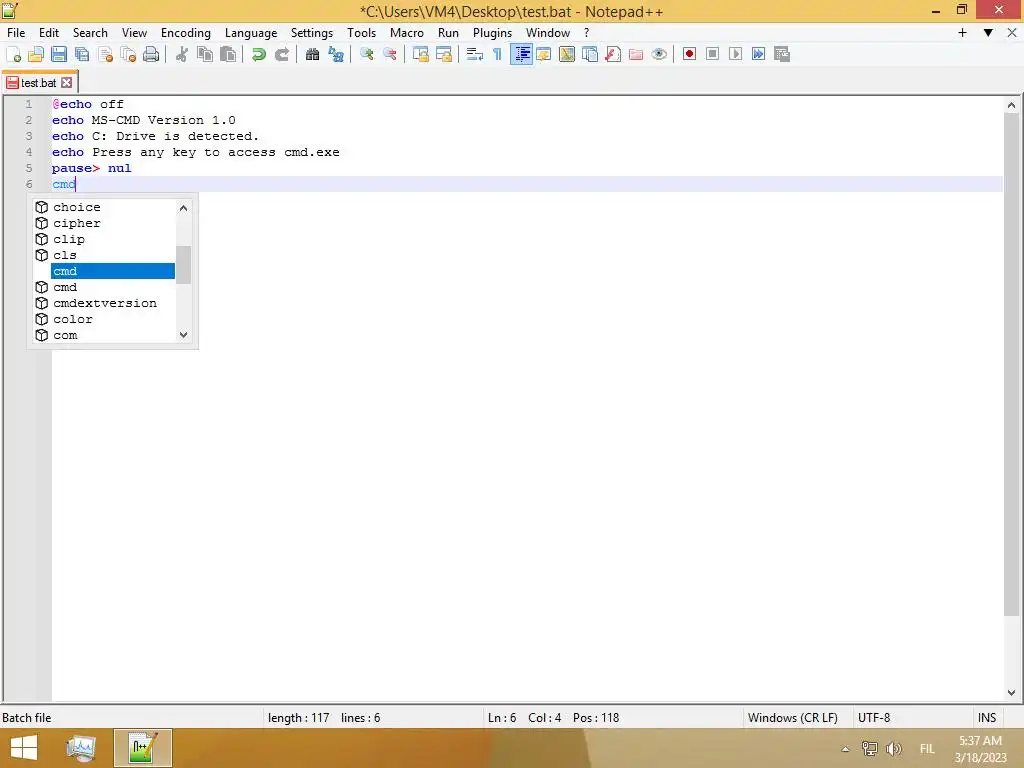
Task: Zoom out with the magnifier minus icon
Action: tap(389, 54)
